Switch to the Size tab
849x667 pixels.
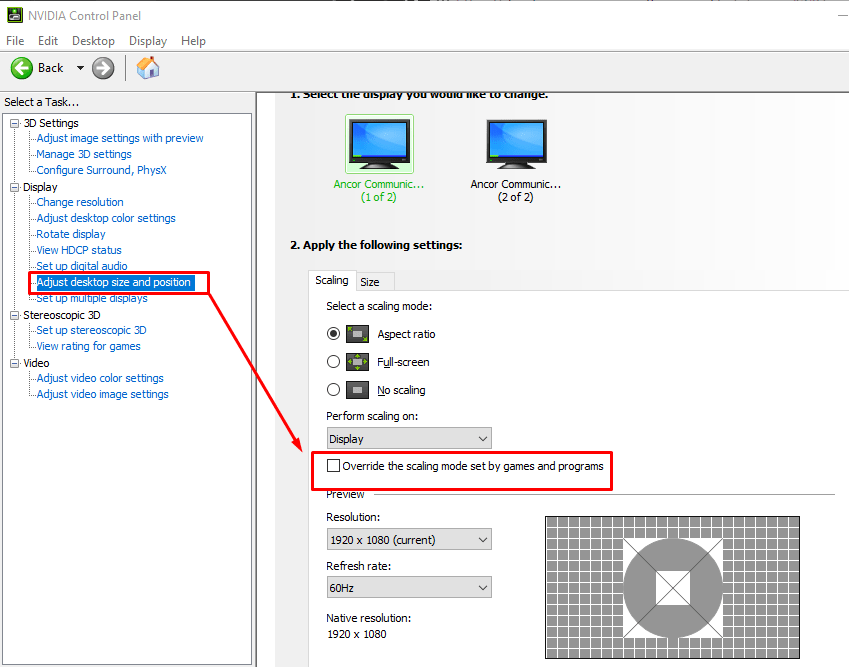(374, 281)
